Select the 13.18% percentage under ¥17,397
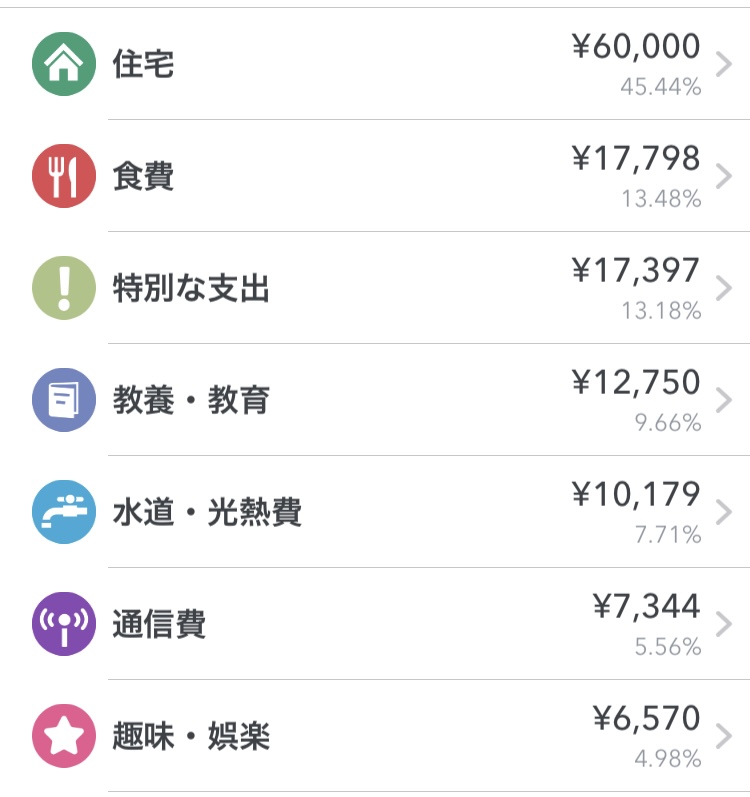 click(661, 311)
